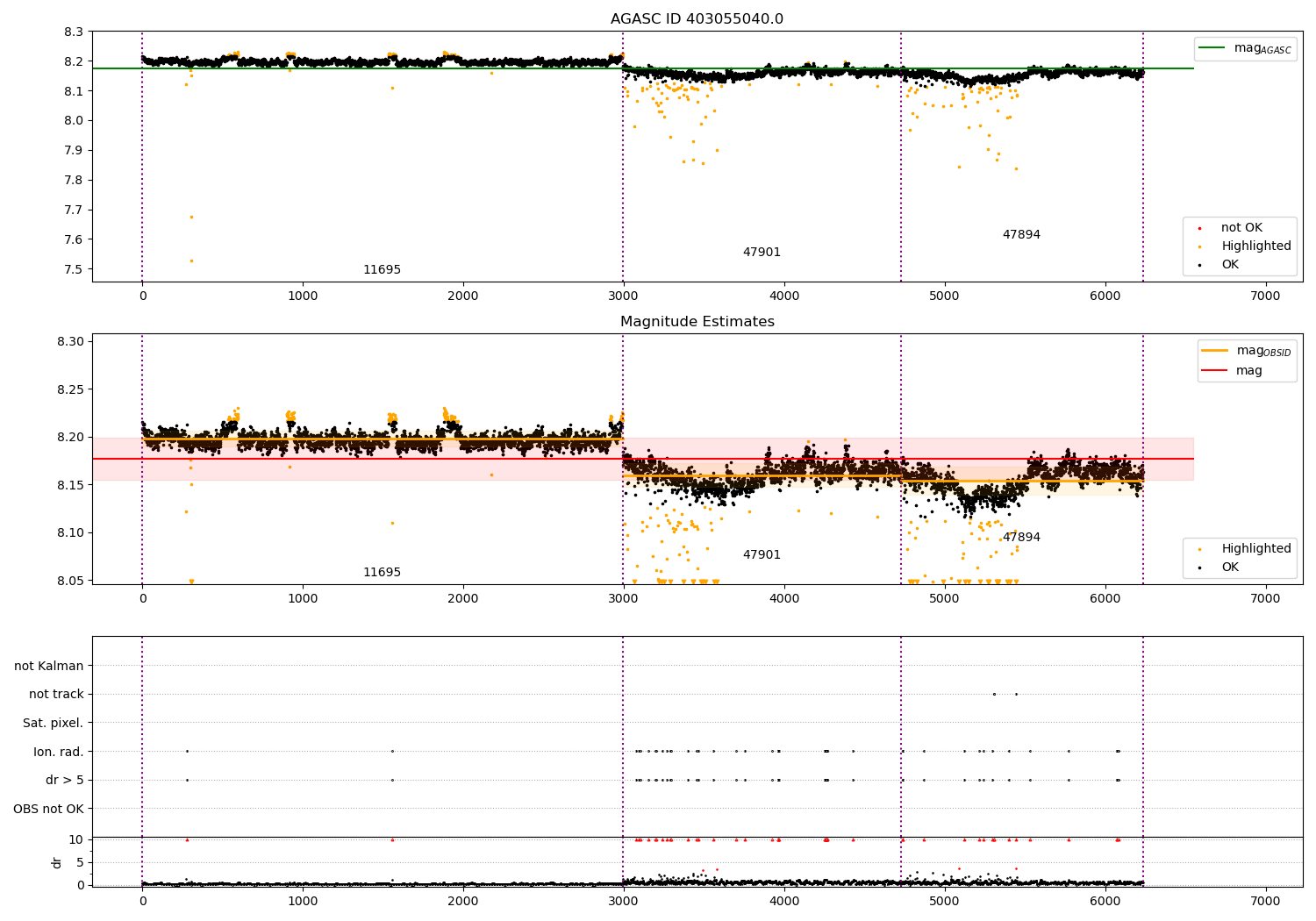
Task: Click 'OK' legend entry below Highlighted in top panel
Action: pos(1219,265)
